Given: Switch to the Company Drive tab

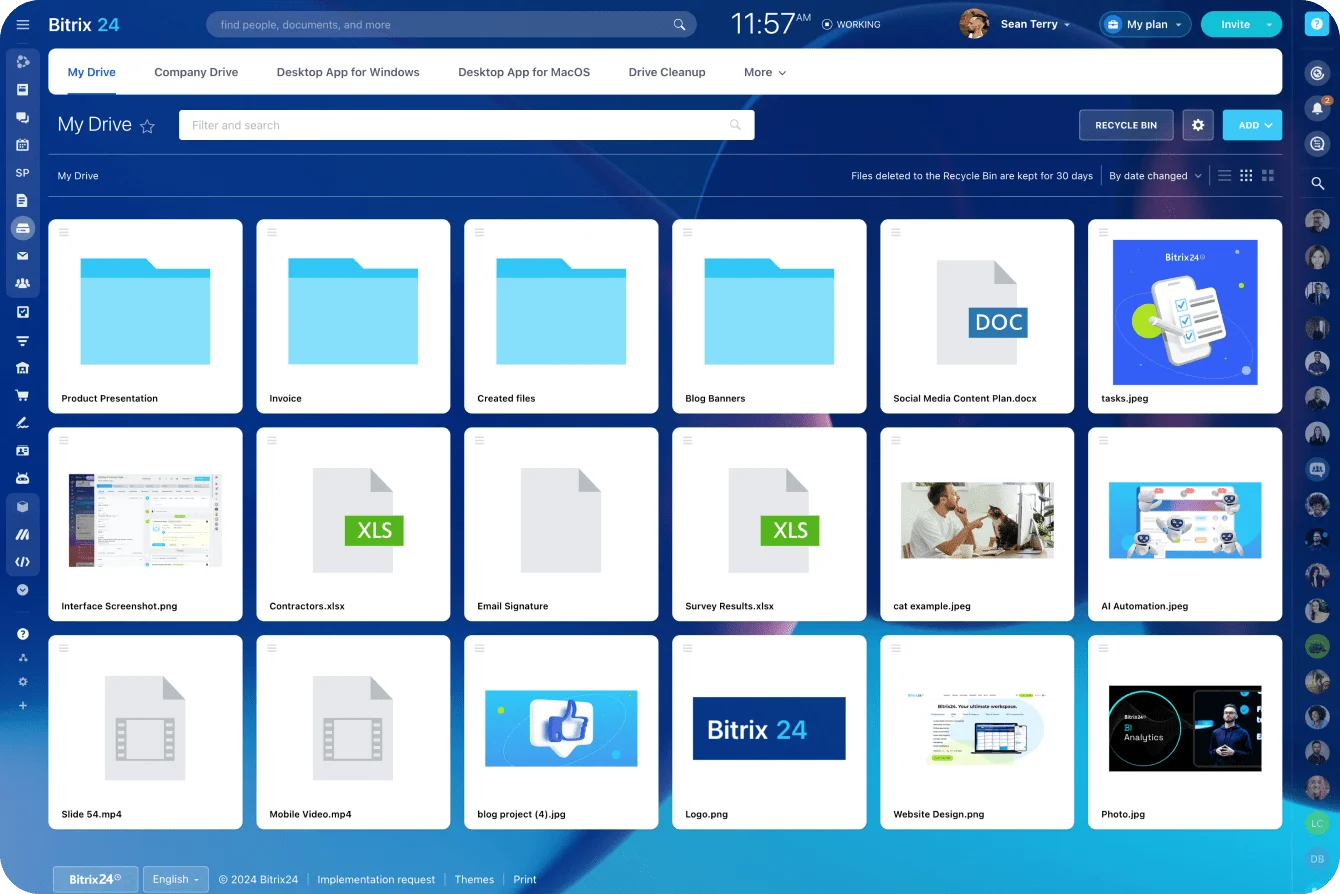Looking at the screenshot, I should (196, 72).
